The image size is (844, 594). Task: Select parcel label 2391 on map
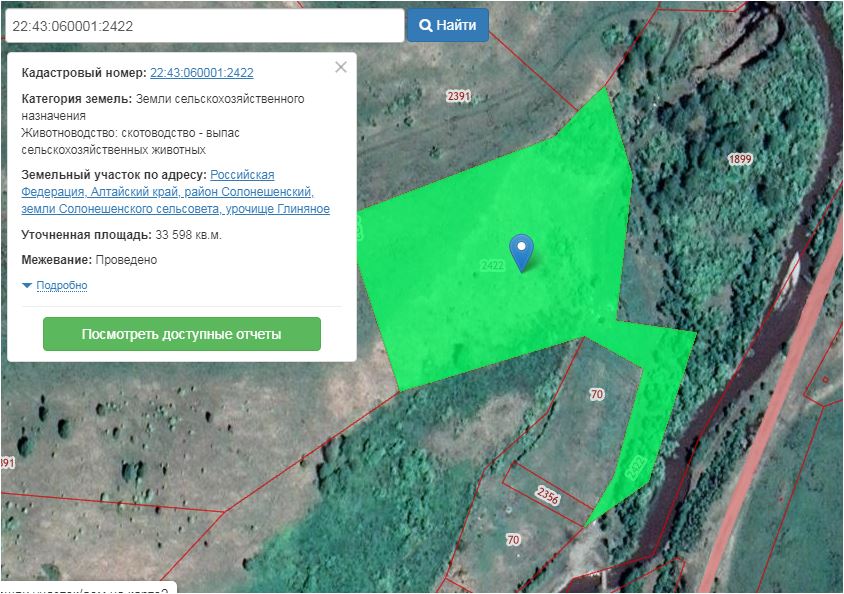point(459,96)
